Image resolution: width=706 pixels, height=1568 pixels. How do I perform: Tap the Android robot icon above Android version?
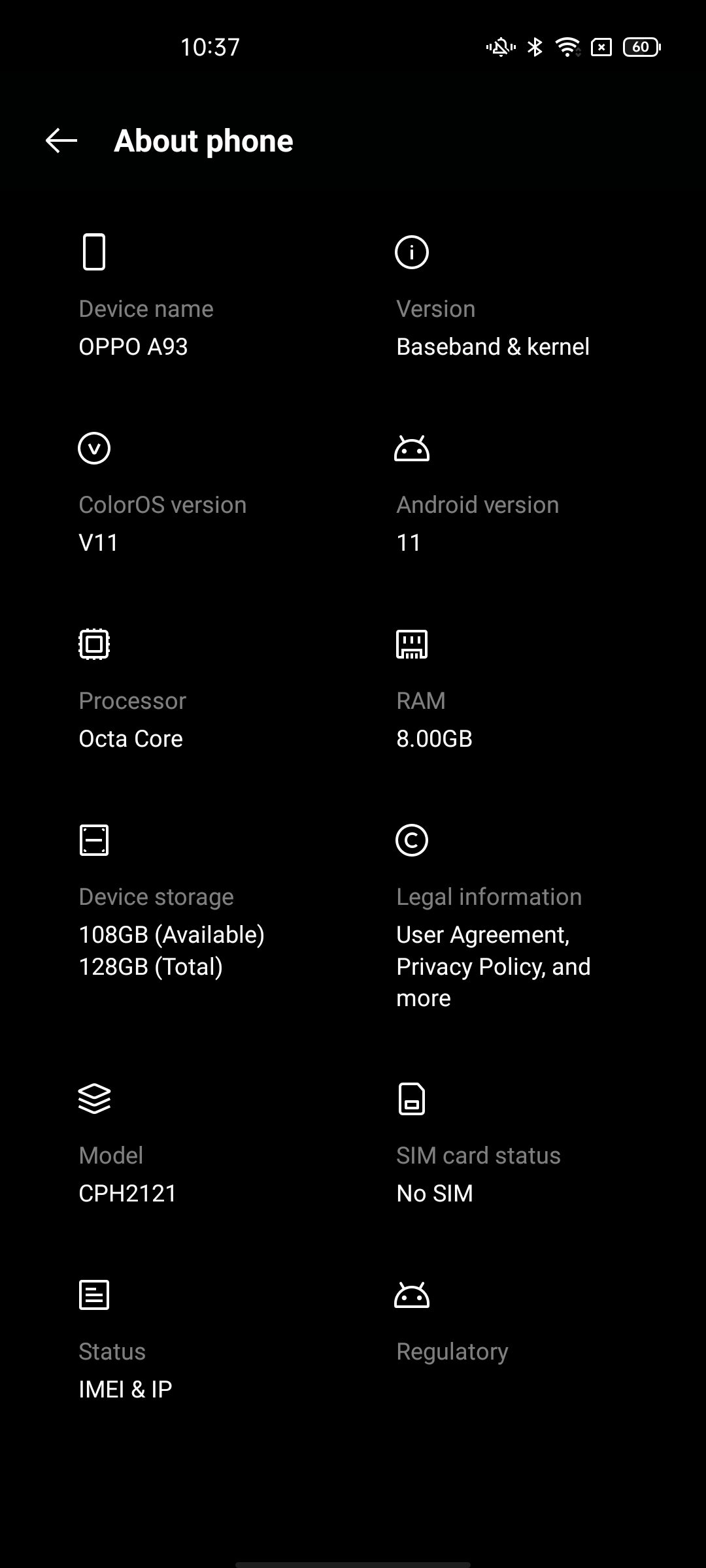(412, 449)
